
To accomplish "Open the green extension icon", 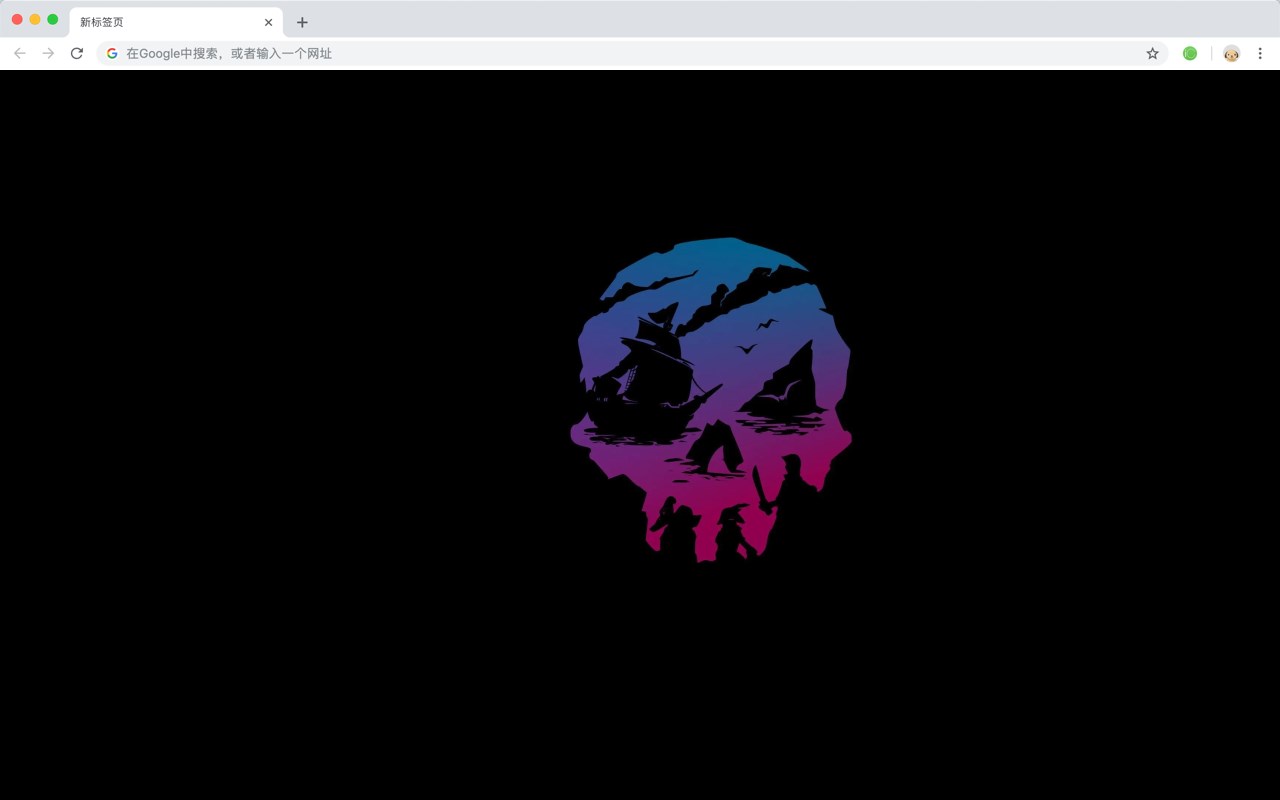I will [1190, 53].
